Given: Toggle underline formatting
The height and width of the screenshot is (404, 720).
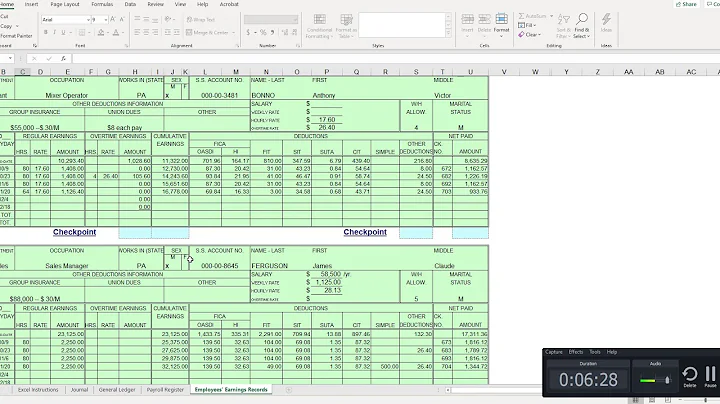Looking at the screenshot, I should [63, 33].
